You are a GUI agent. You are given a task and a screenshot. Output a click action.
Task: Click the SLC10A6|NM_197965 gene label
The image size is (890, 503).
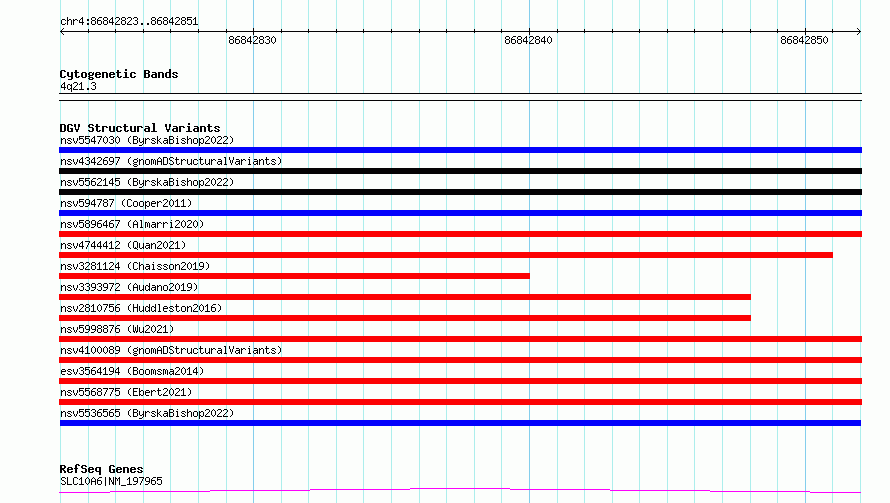click(111, 481)
